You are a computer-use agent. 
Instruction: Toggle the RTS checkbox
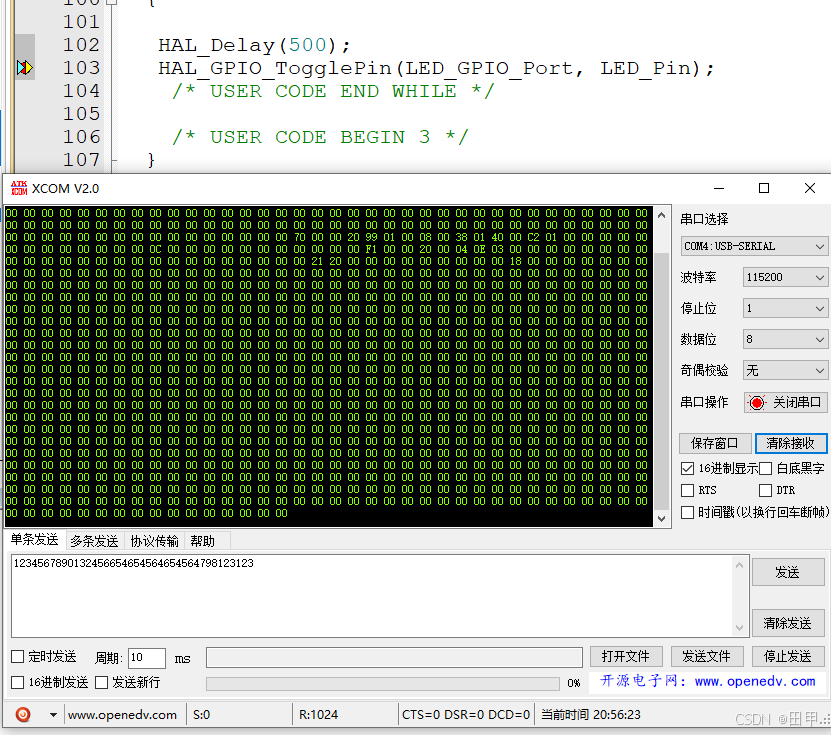click(x=687, y=490)
